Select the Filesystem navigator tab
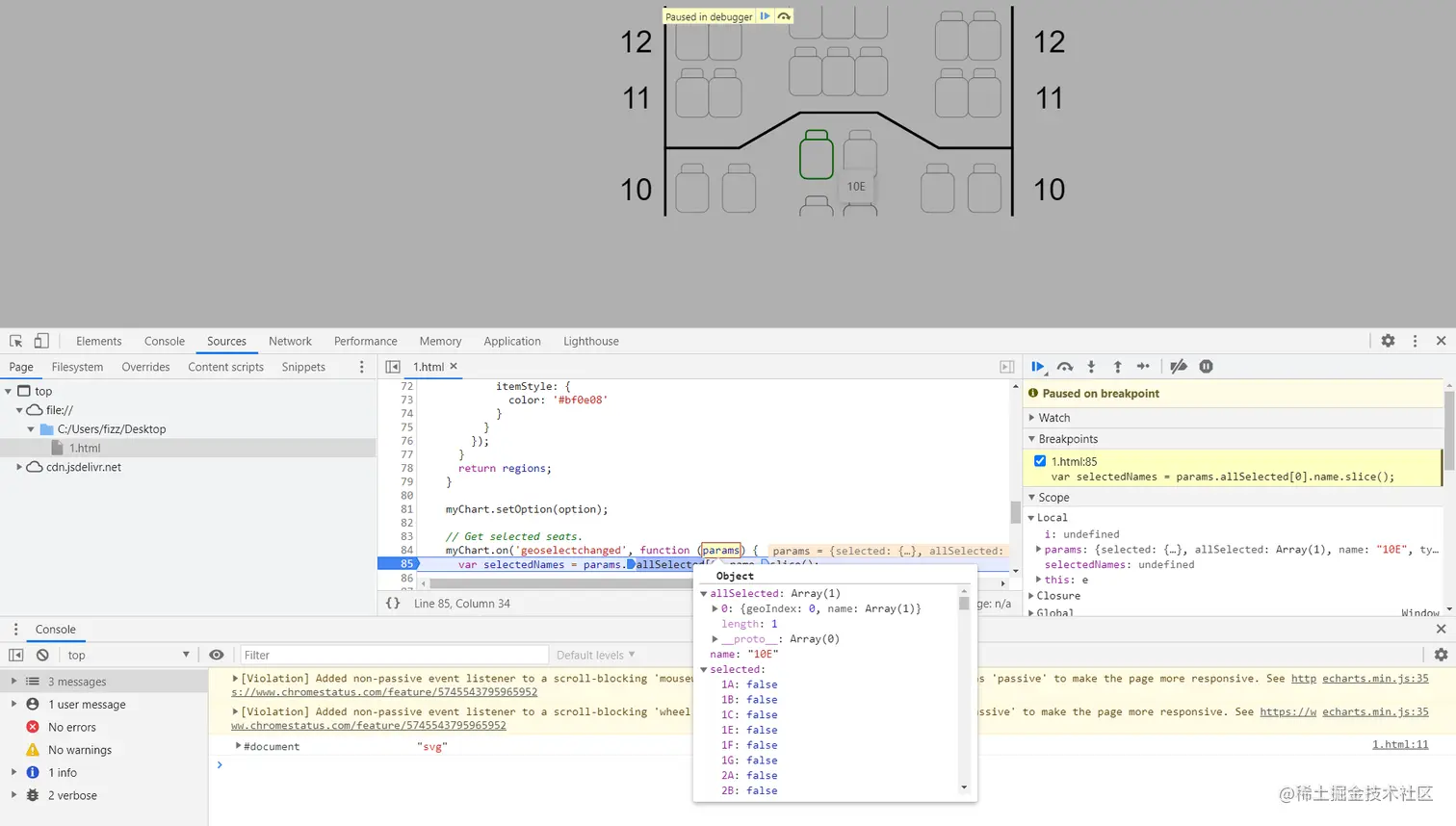Viewport: 1456px width, 826px height. click(77, 367)
